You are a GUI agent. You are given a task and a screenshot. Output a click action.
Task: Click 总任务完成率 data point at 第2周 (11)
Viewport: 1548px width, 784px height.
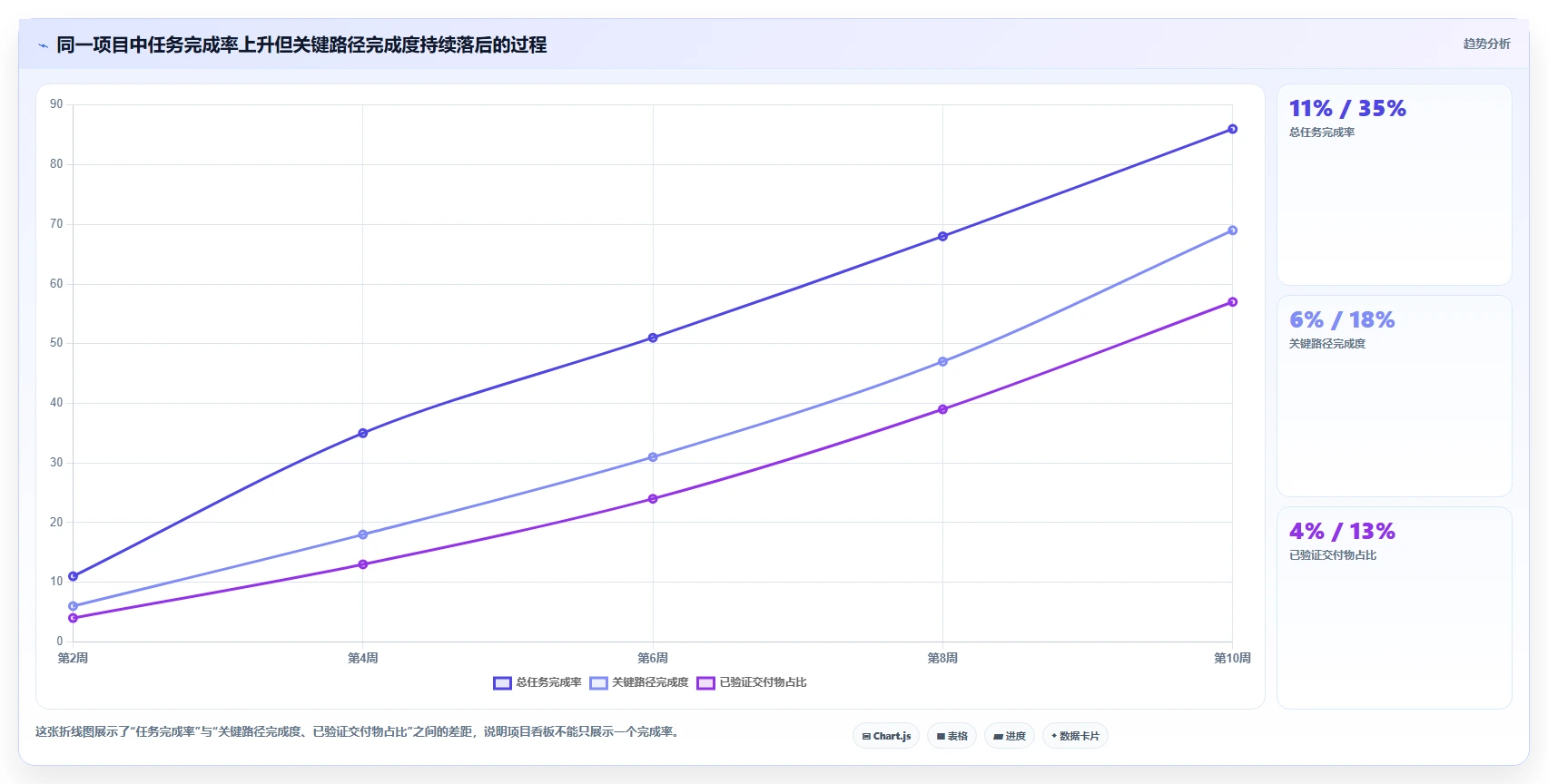pyautogui.click(x=74, y=576)
